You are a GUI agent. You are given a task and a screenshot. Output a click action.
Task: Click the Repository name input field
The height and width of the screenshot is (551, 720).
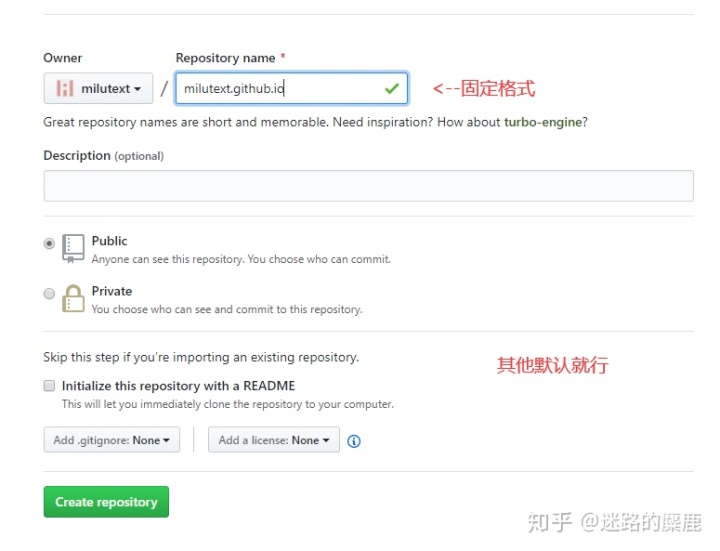[x=292, y=88]
